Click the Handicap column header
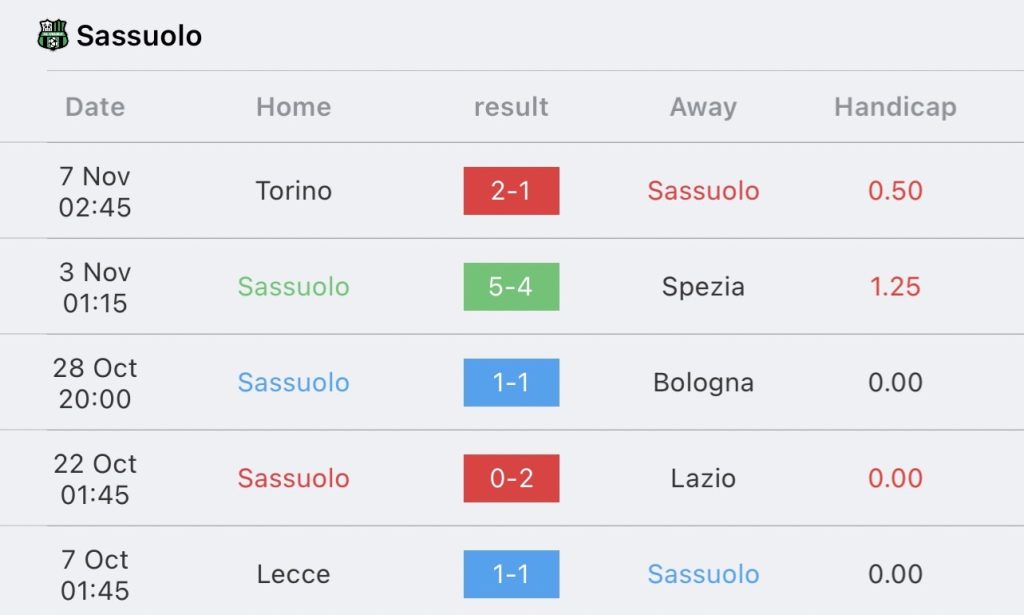Image resolution: width=1024 pixels, height=615 pixels. [895, 107]
